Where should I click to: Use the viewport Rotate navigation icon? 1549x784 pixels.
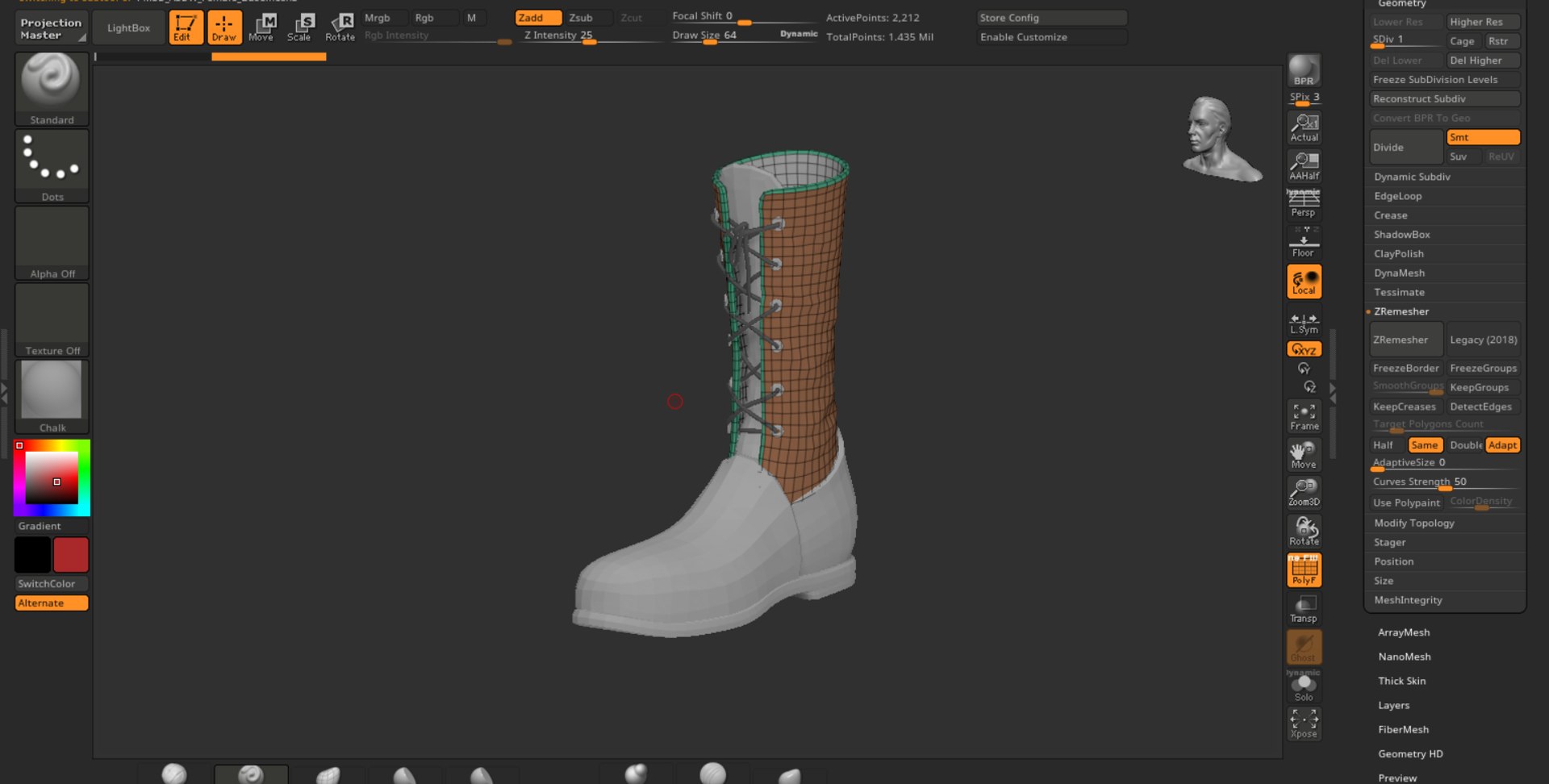[1304, 531]
